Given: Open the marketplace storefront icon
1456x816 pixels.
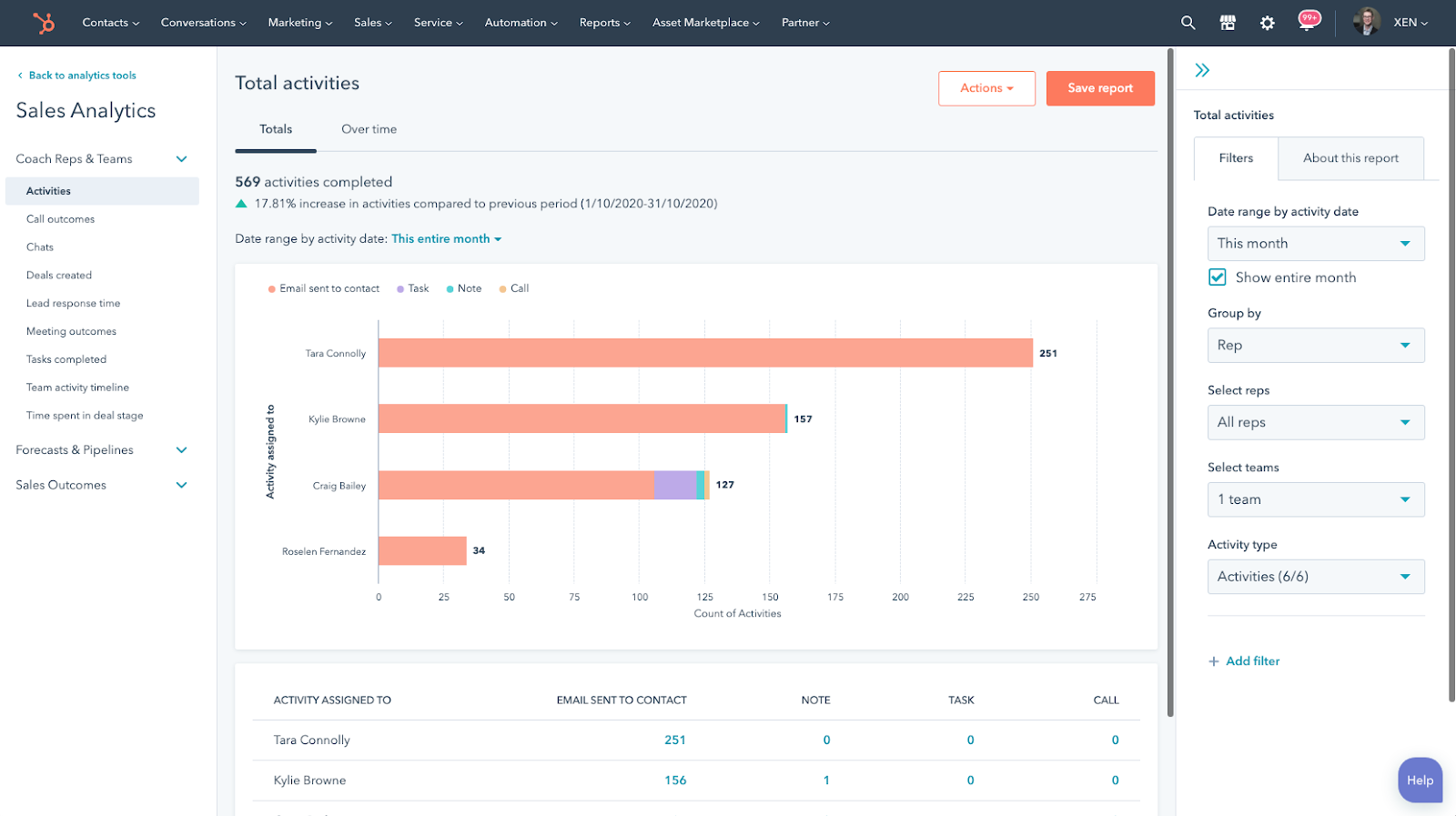Looking at the screenshot, I should point(1228,23).
